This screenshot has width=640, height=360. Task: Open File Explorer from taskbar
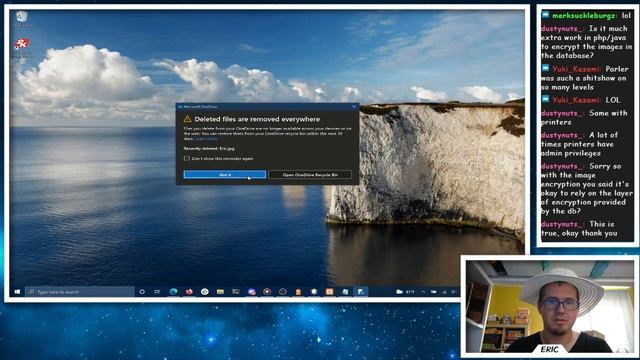[220, 292]
